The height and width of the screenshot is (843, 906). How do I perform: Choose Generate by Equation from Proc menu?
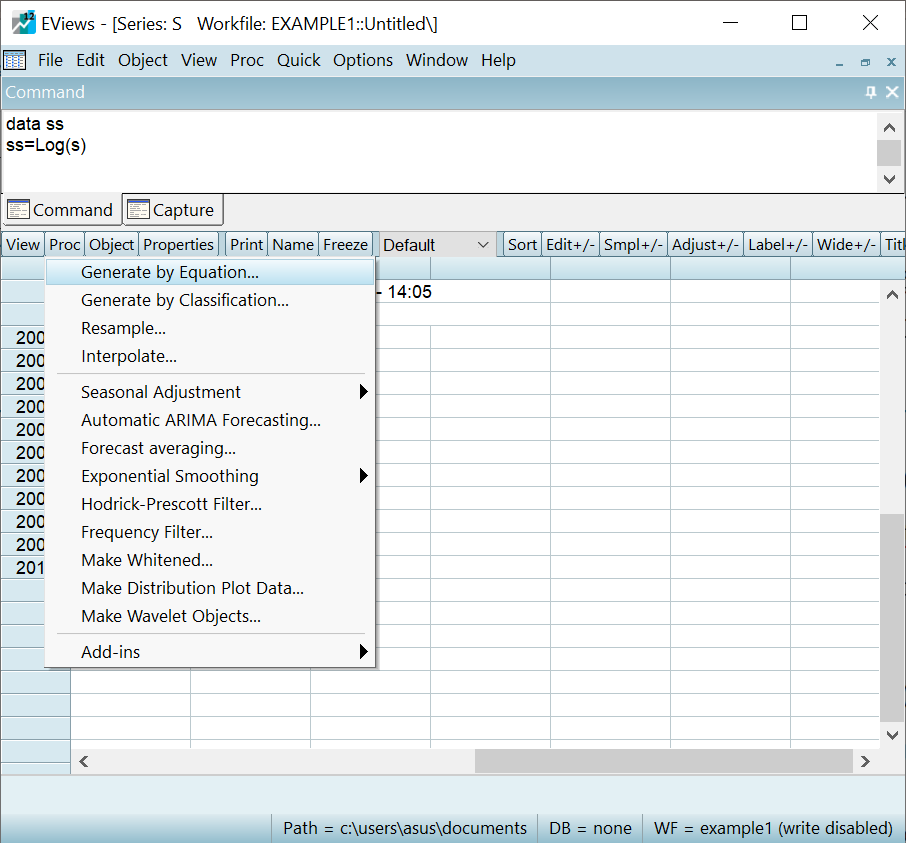pos(170,272)
